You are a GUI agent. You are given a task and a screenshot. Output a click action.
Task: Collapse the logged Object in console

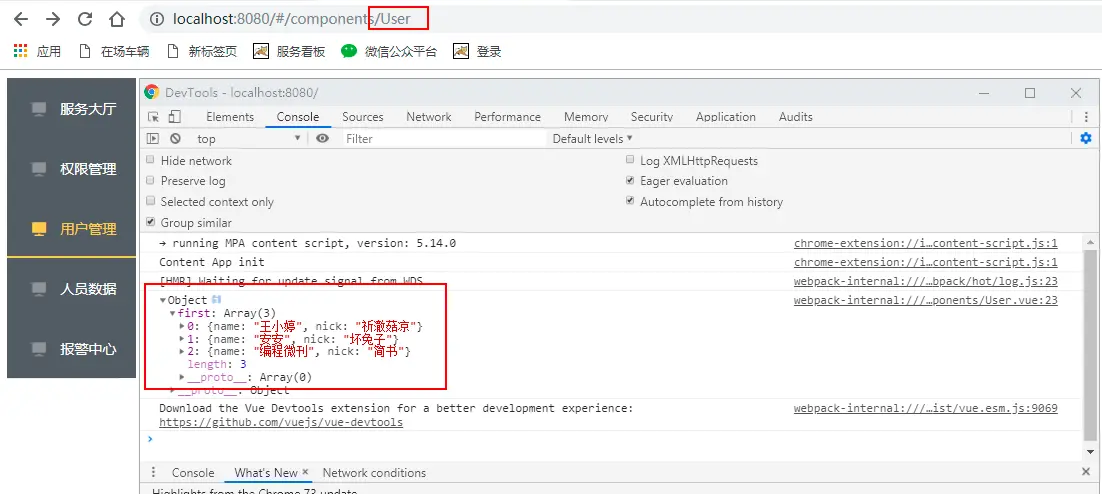click(x=163, y=300)
